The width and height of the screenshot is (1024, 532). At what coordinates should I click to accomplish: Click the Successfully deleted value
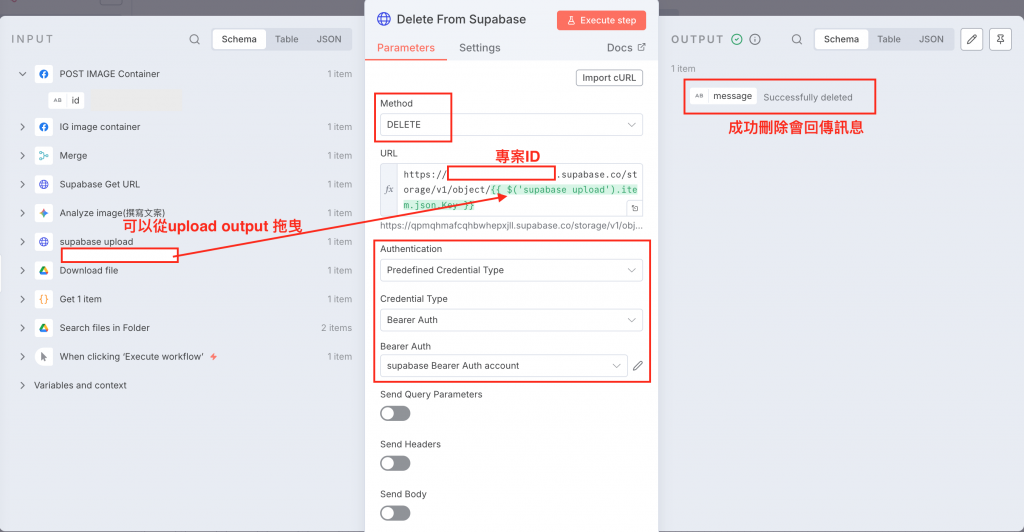coord(808,97)
